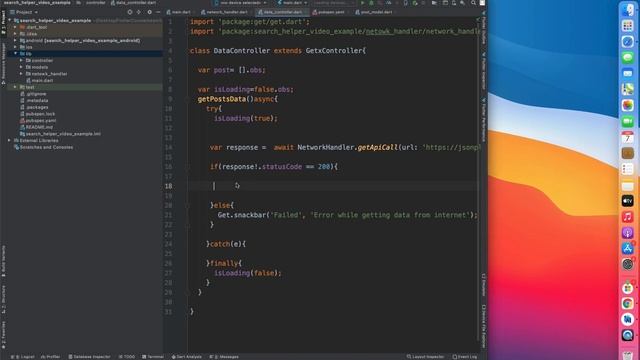
Task: Expand the netowk_handler folder
Action: pyautogui.click(x=21, y=74)
